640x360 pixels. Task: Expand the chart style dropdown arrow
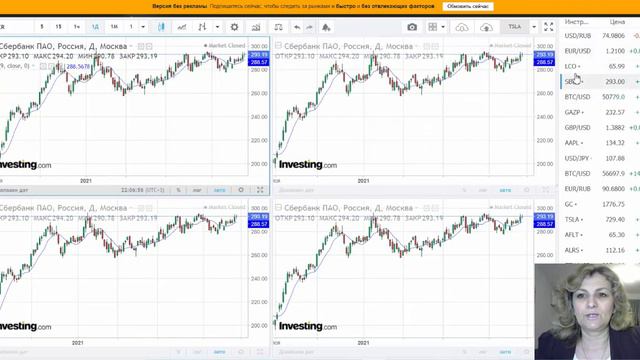pos(218,27)
